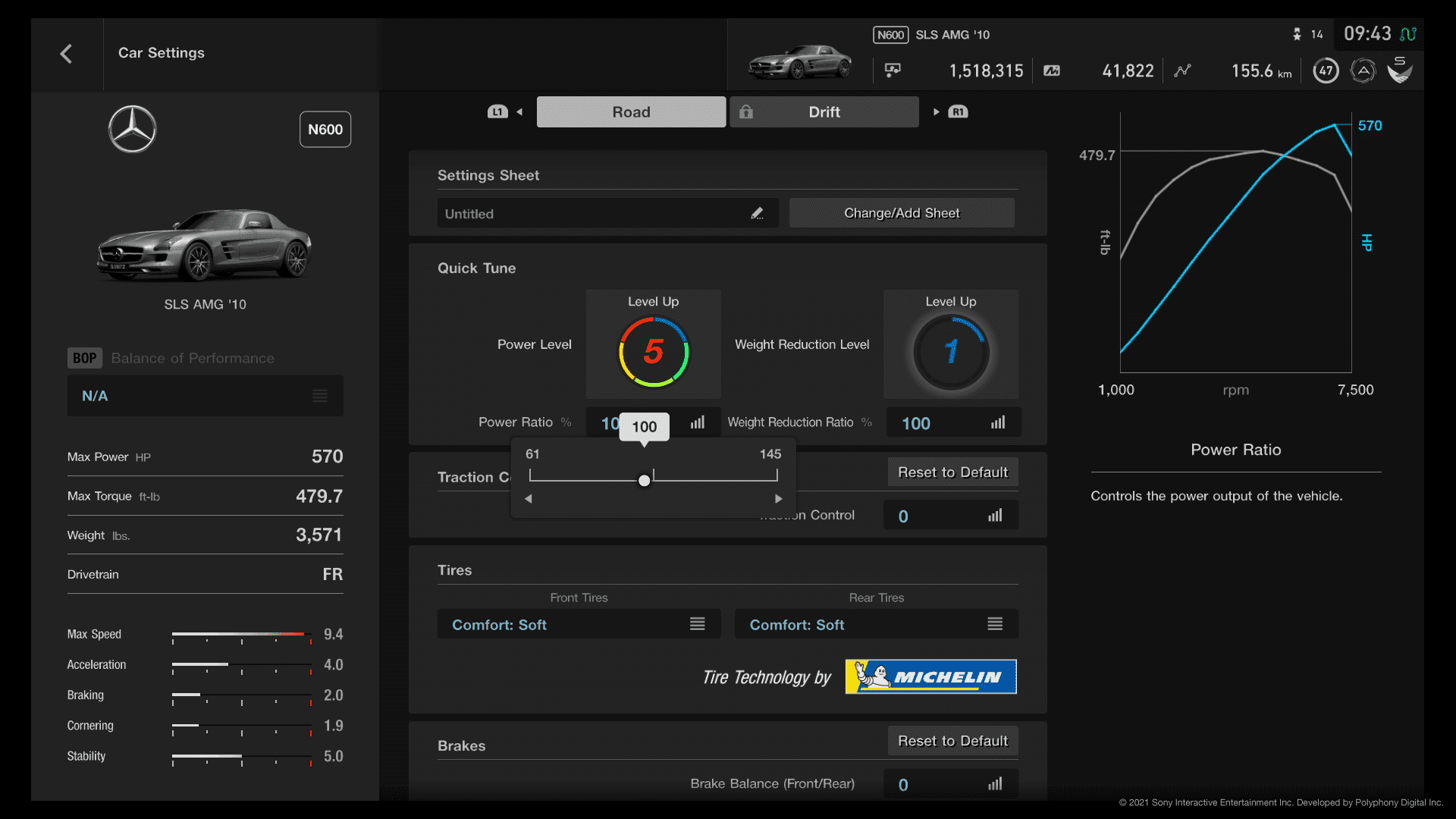Click the N600 category badge in left panel

(x=325, y=130)
